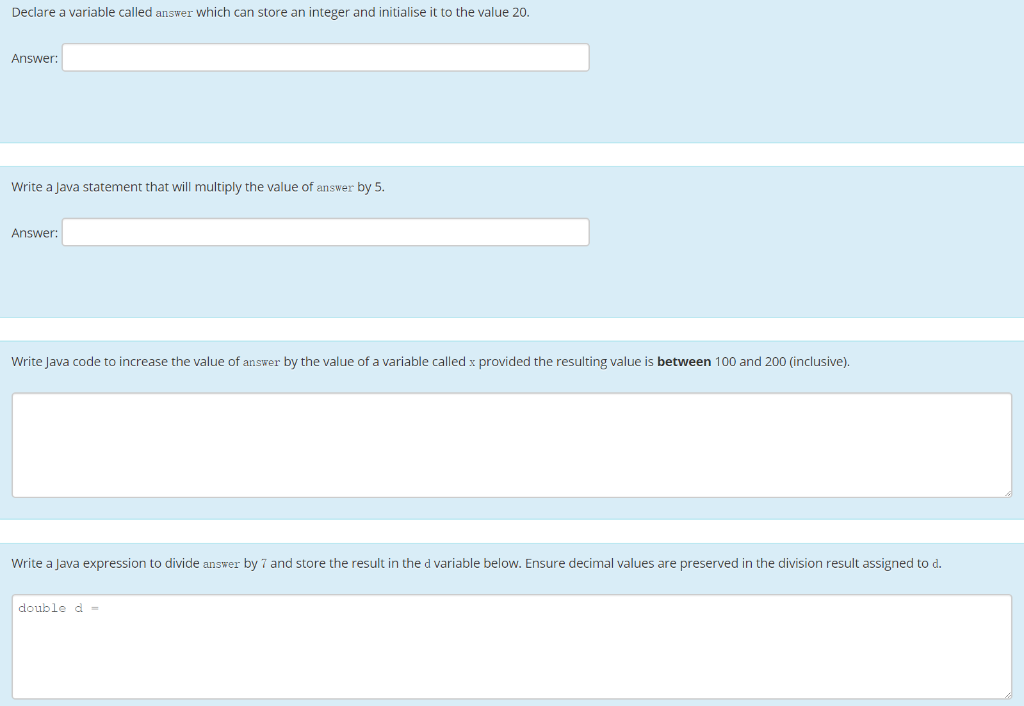Click the question text "Declare a variable called"
Viewport: 1024px width, 706px height.
82,12
